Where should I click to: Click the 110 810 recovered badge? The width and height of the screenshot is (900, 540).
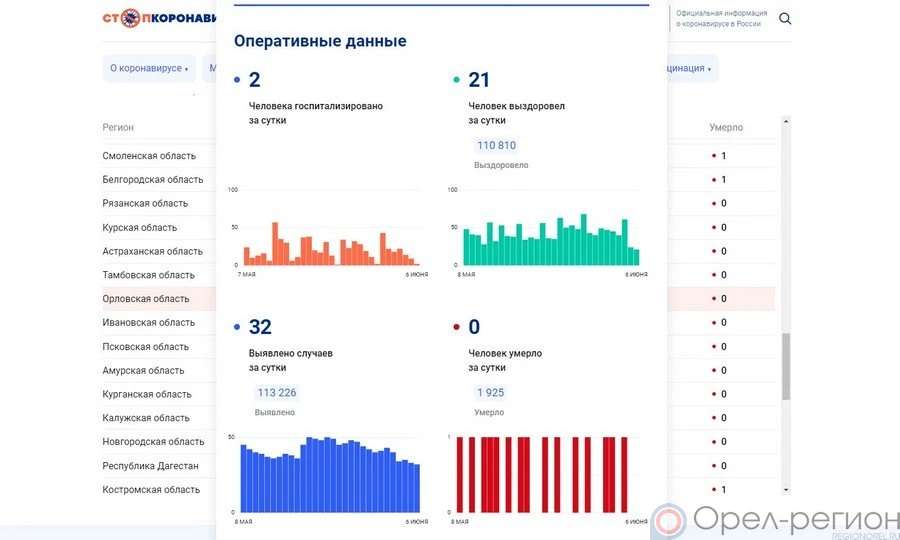tap(496, 145)
